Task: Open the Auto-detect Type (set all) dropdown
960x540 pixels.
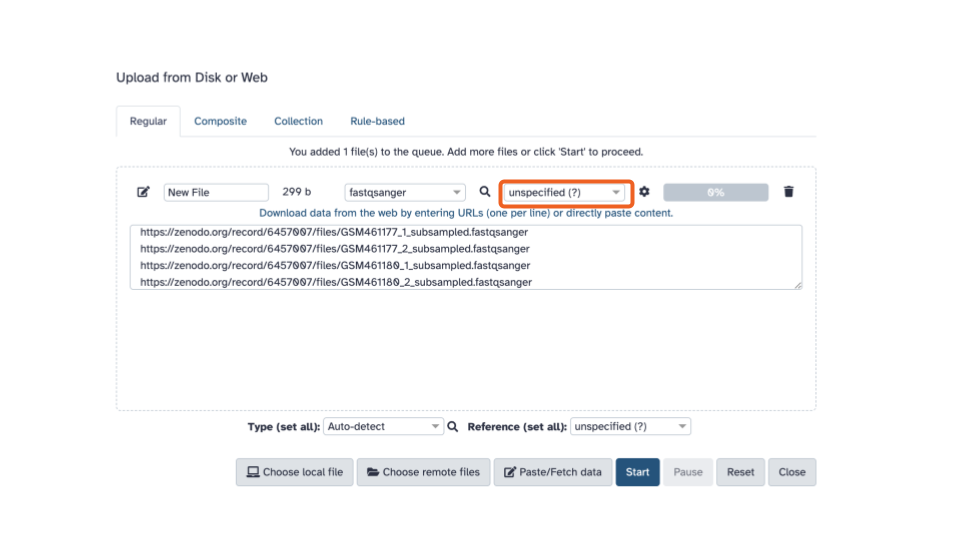Action: pos(383,426)
